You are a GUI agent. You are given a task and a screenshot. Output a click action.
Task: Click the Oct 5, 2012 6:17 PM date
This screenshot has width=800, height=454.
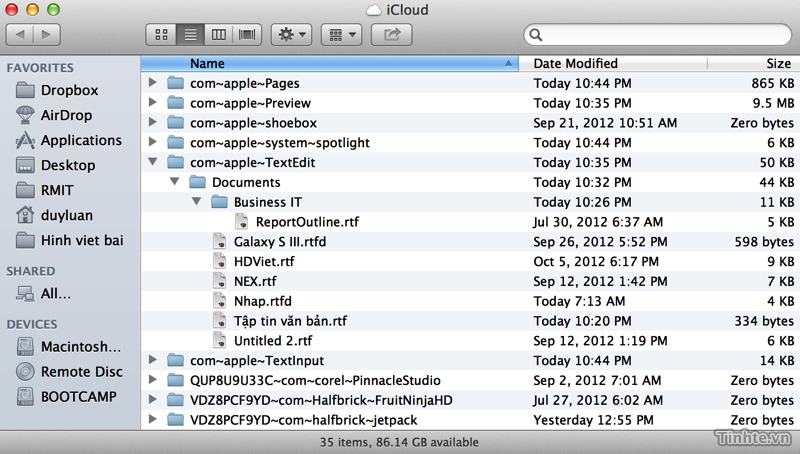coord(596,262)
